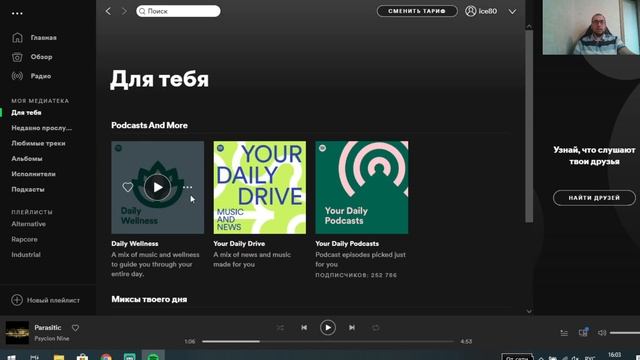
Task: Mute with the volume speaker icon
Action: click(602, 333)
